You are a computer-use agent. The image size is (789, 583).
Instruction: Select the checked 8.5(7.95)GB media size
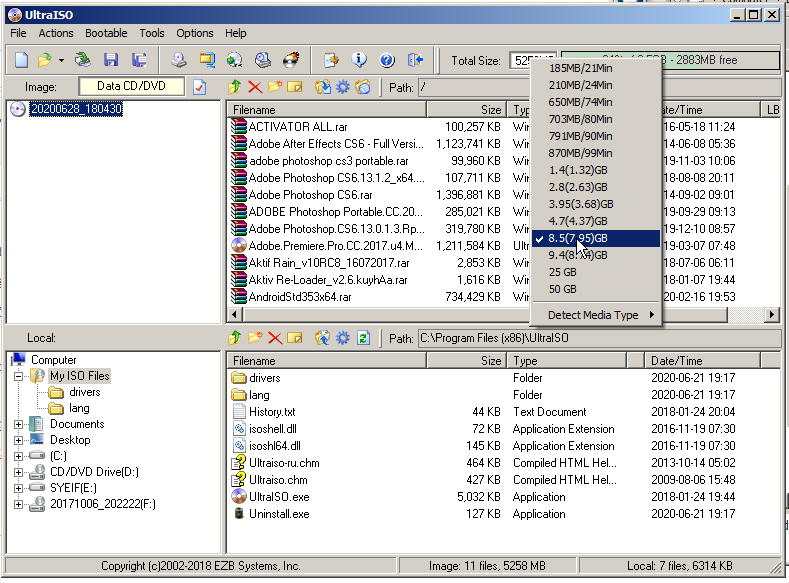[x=596, y=238]
